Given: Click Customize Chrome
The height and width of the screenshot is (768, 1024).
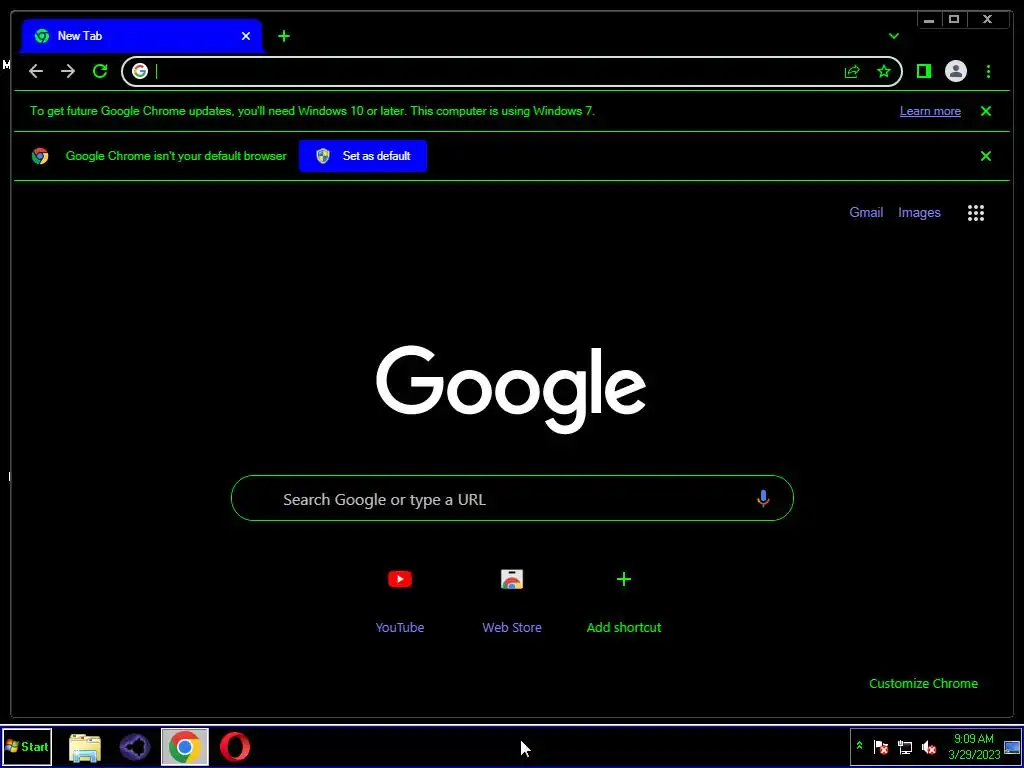Looking at the screenshot, I should click(923, 684).
